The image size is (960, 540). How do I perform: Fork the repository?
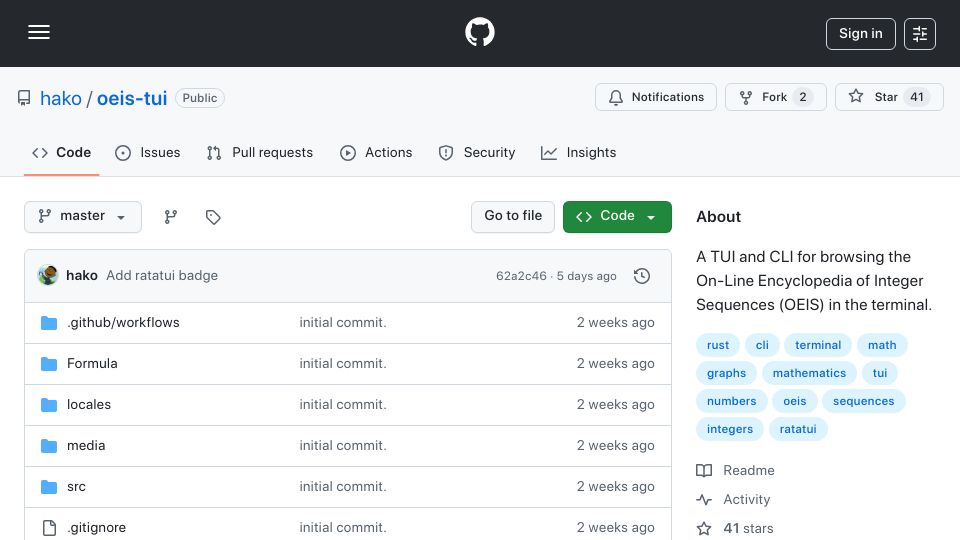tap(776, 97)
